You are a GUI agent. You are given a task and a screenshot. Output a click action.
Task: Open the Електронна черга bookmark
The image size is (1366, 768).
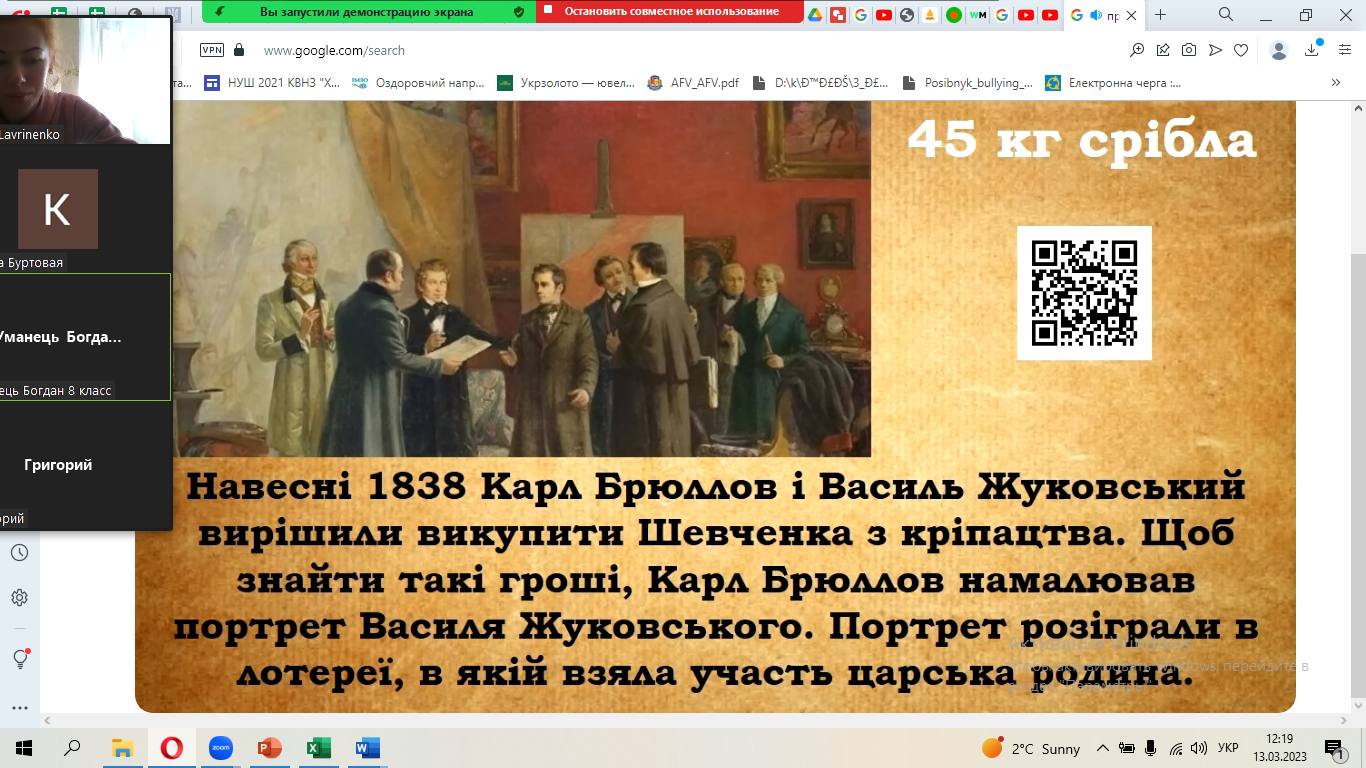tap(1113, 83)
